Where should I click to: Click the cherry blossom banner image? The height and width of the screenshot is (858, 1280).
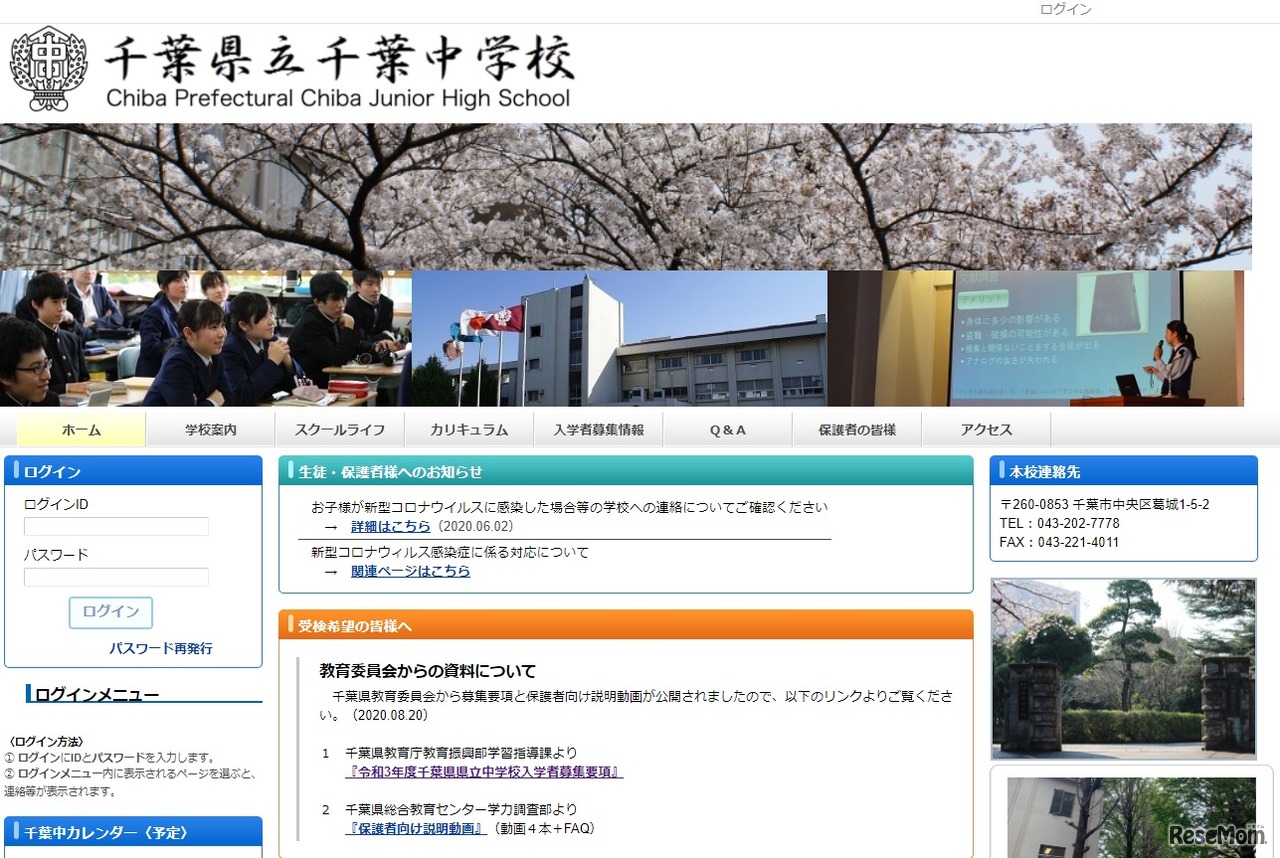click(x=626, y=196)
